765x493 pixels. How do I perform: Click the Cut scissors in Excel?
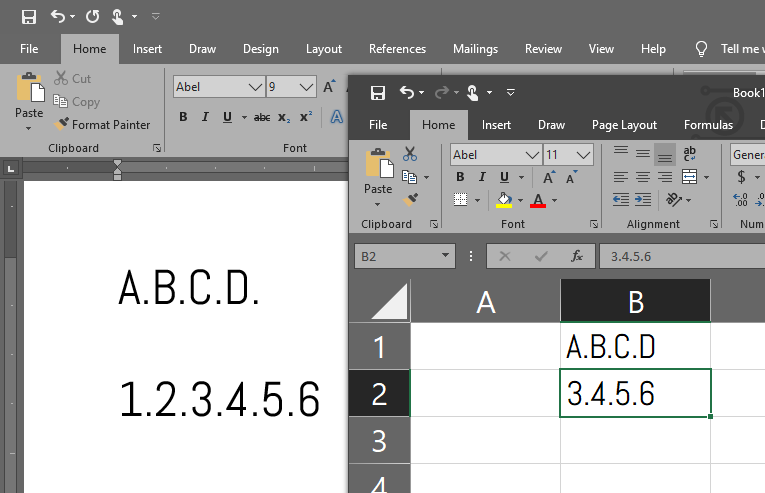tap(410, 154)
